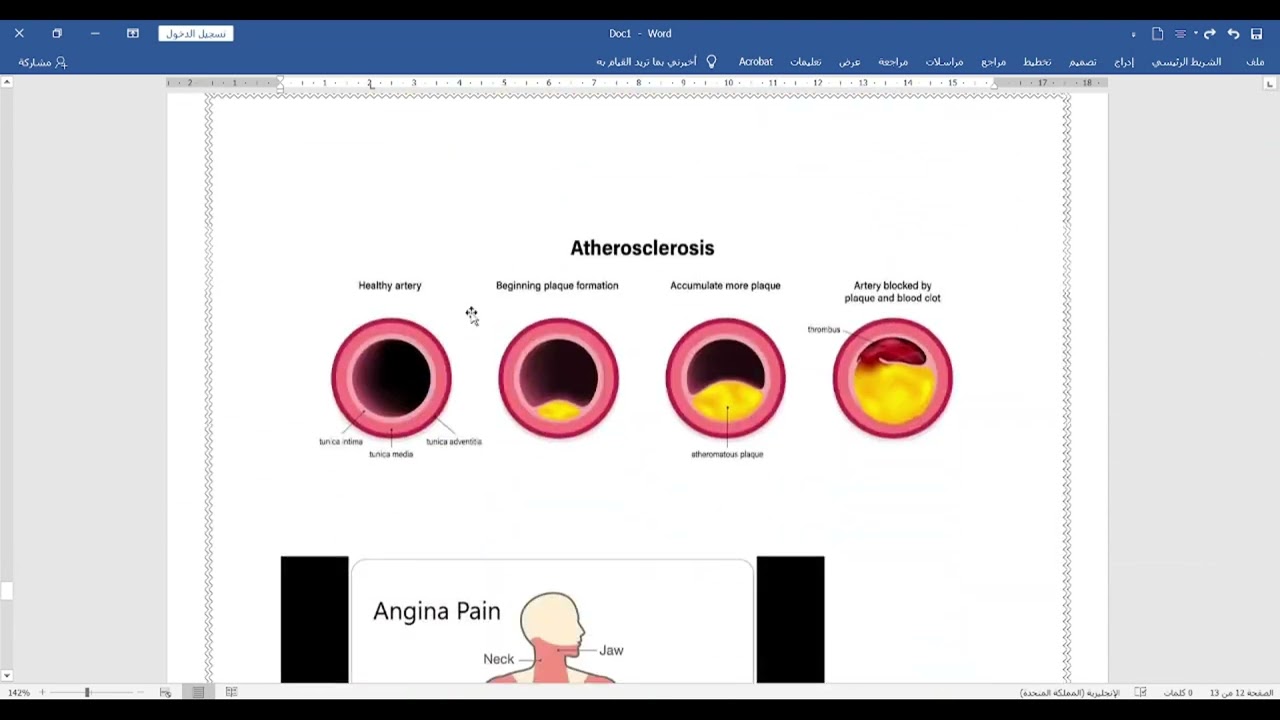Image resolution: width=1280 pixels, height=720 pixels.
Task: Click the 'Healthy artery' caption
Action: [x=390, y=286]
